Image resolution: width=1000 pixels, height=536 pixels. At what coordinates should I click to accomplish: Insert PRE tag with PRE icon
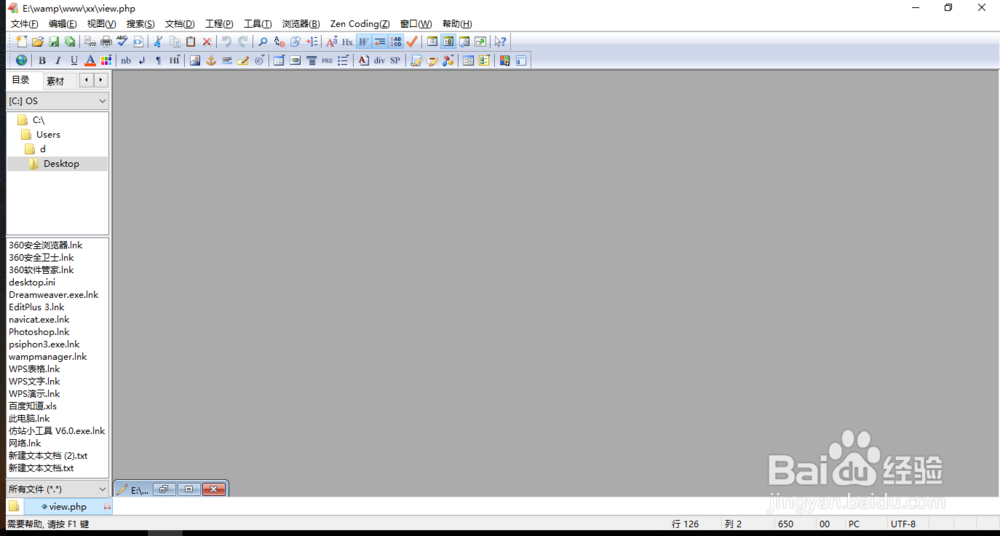pos(327,61)
